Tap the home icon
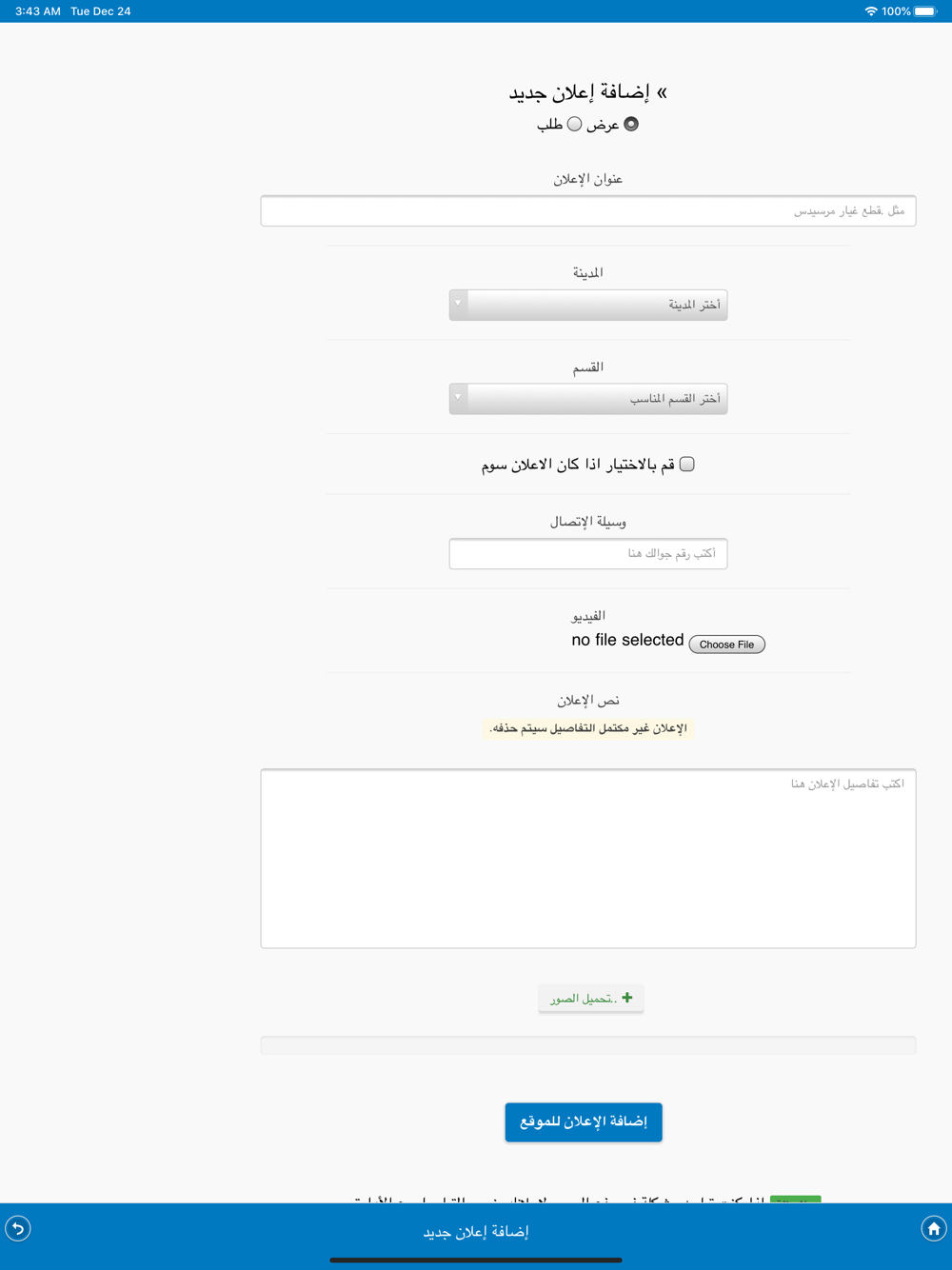The image size is (952, 1270). [x=933, y=1228]
